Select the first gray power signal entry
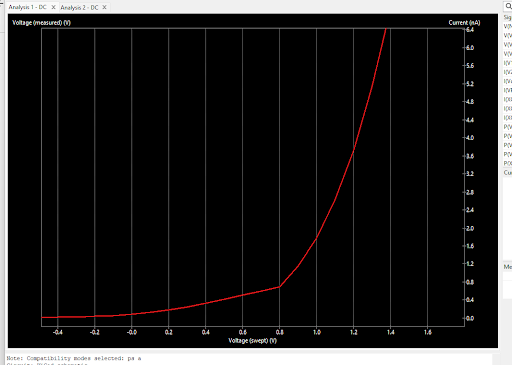 tap(508, 127)
